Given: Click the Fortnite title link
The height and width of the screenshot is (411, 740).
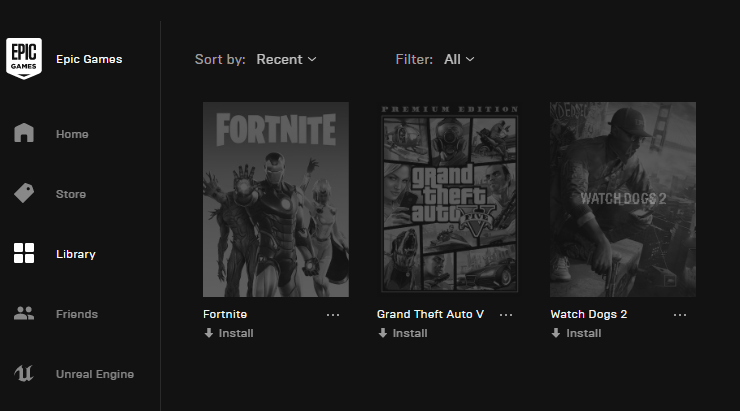Looking at the screenshot, I should click(225, 314).
